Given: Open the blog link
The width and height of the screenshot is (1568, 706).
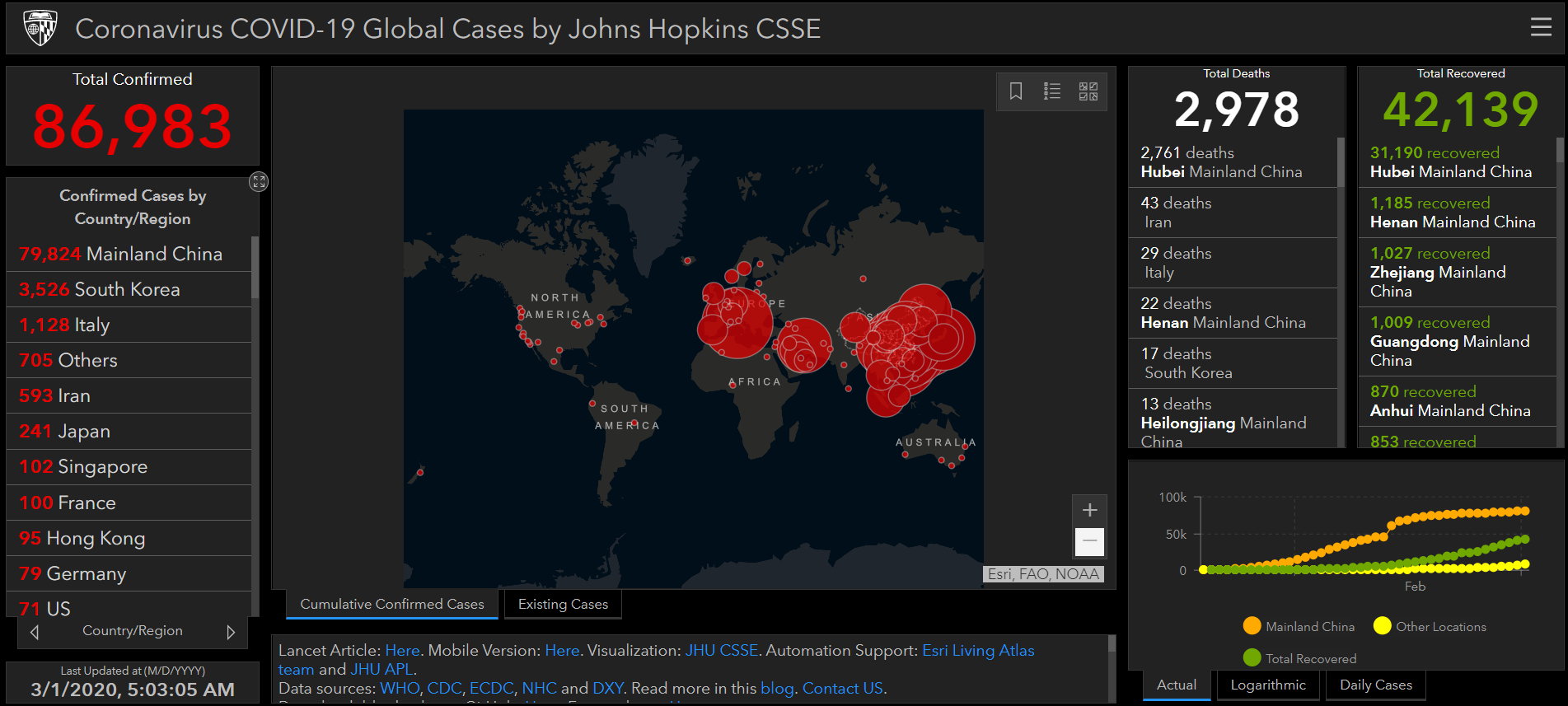Looking at the screenshot, I should [x=776, y=688].
